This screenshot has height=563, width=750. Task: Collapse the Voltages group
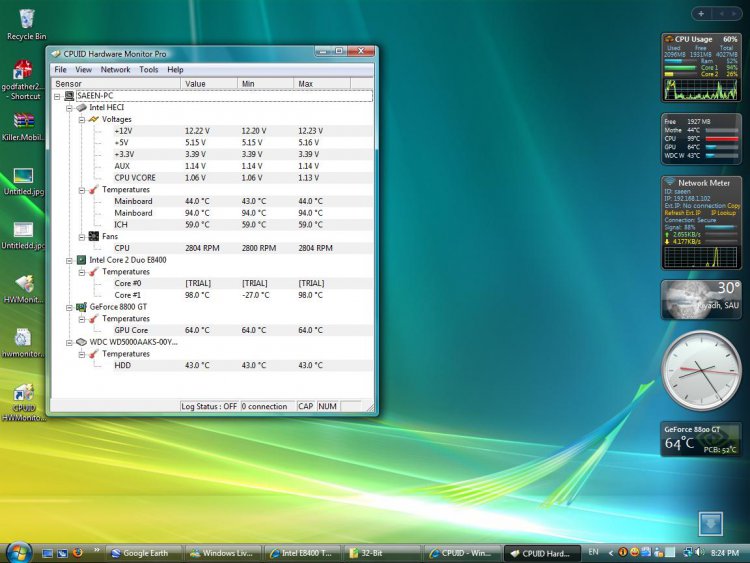point(82,120)
